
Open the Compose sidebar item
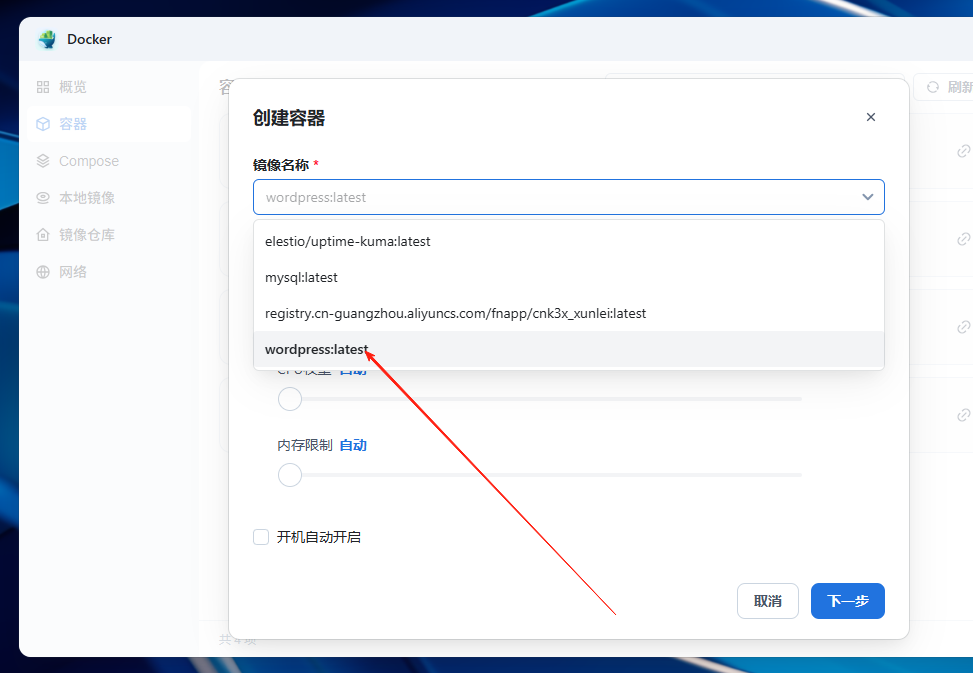pos(108,161)
